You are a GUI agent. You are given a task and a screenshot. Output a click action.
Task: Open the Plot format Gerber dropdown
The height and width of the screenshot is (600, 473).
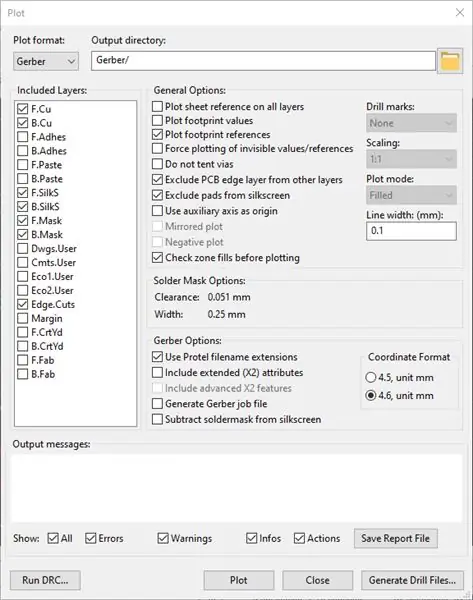(46, 61)
